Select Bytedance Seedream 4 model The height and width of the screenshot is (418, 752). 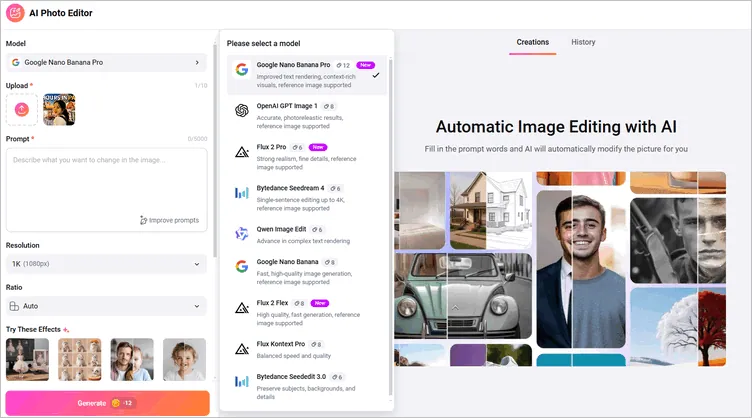(x=307, y=198)
